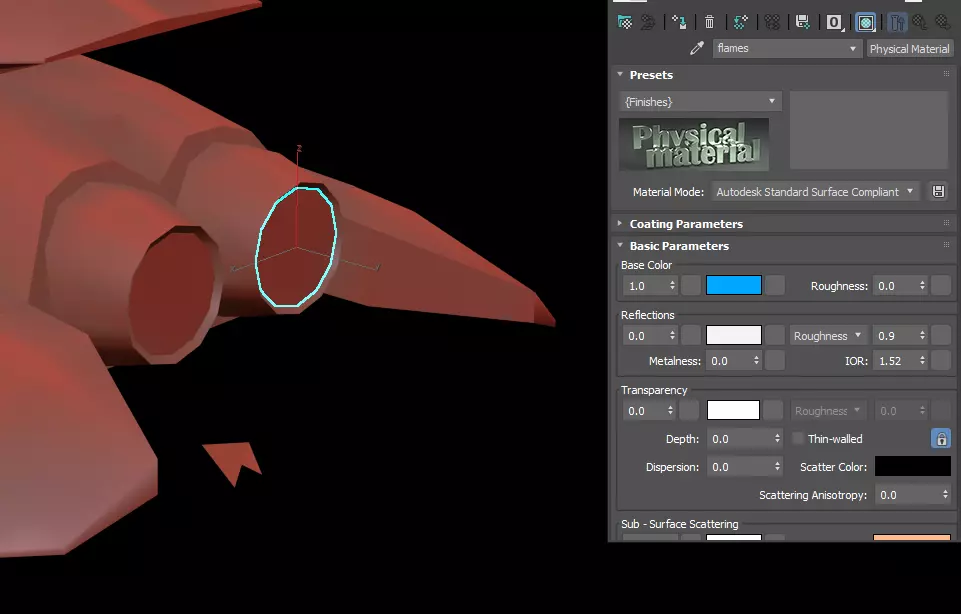Enable the Thin-walled checkbox
The image size is (961, 614).
click(798, 438)
